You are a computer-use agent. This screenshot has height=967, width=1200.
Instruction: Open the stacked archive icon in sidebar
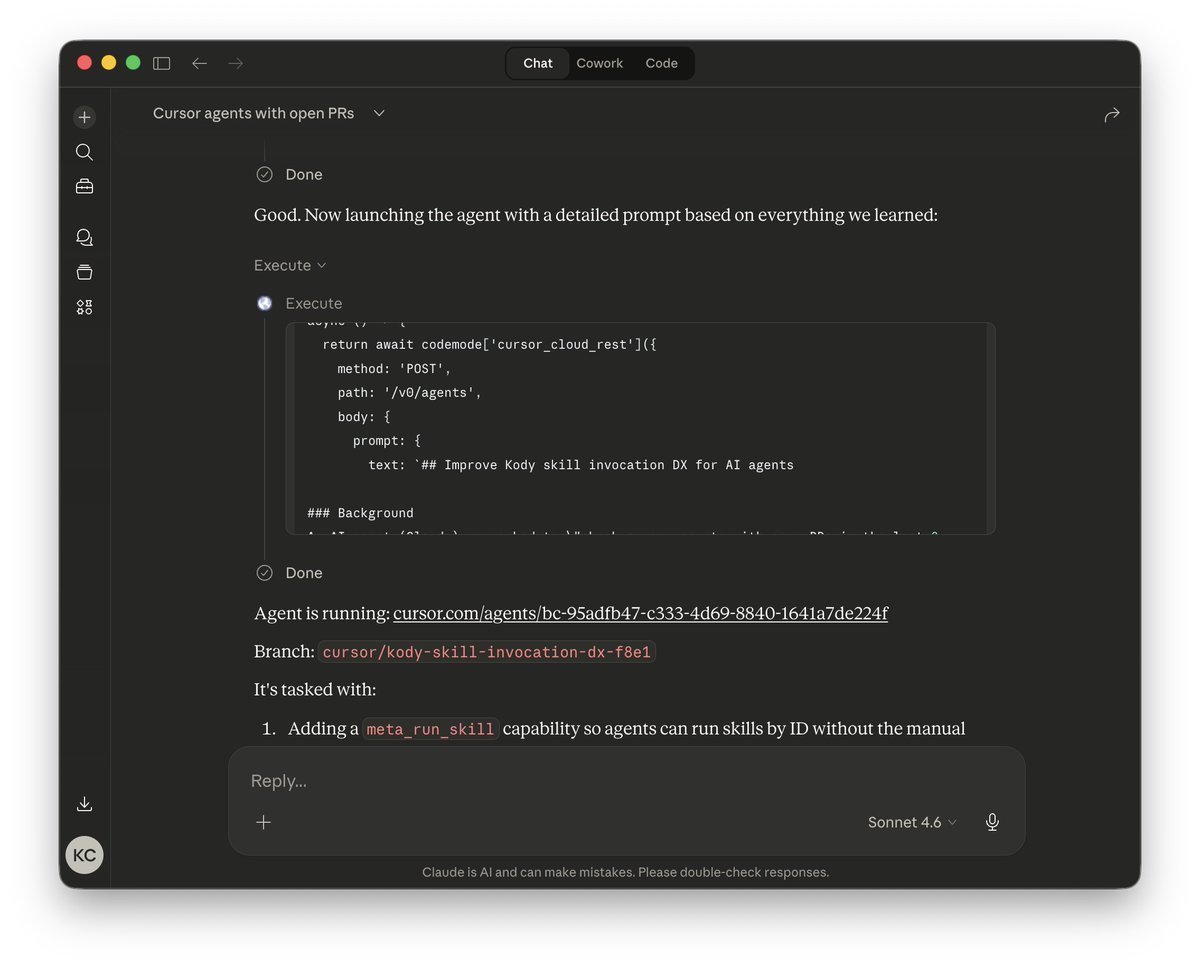click(x=84, y=272)
